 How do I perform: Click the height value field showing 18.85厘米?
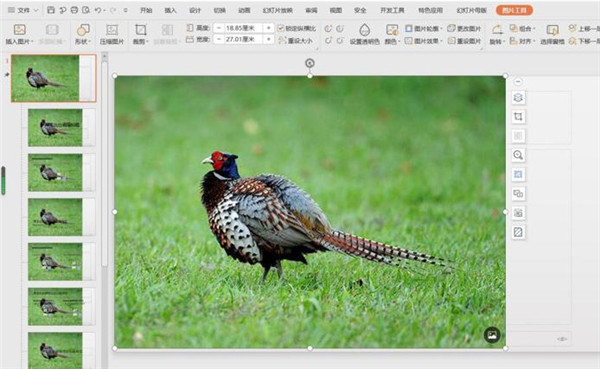tap(243, 28)
